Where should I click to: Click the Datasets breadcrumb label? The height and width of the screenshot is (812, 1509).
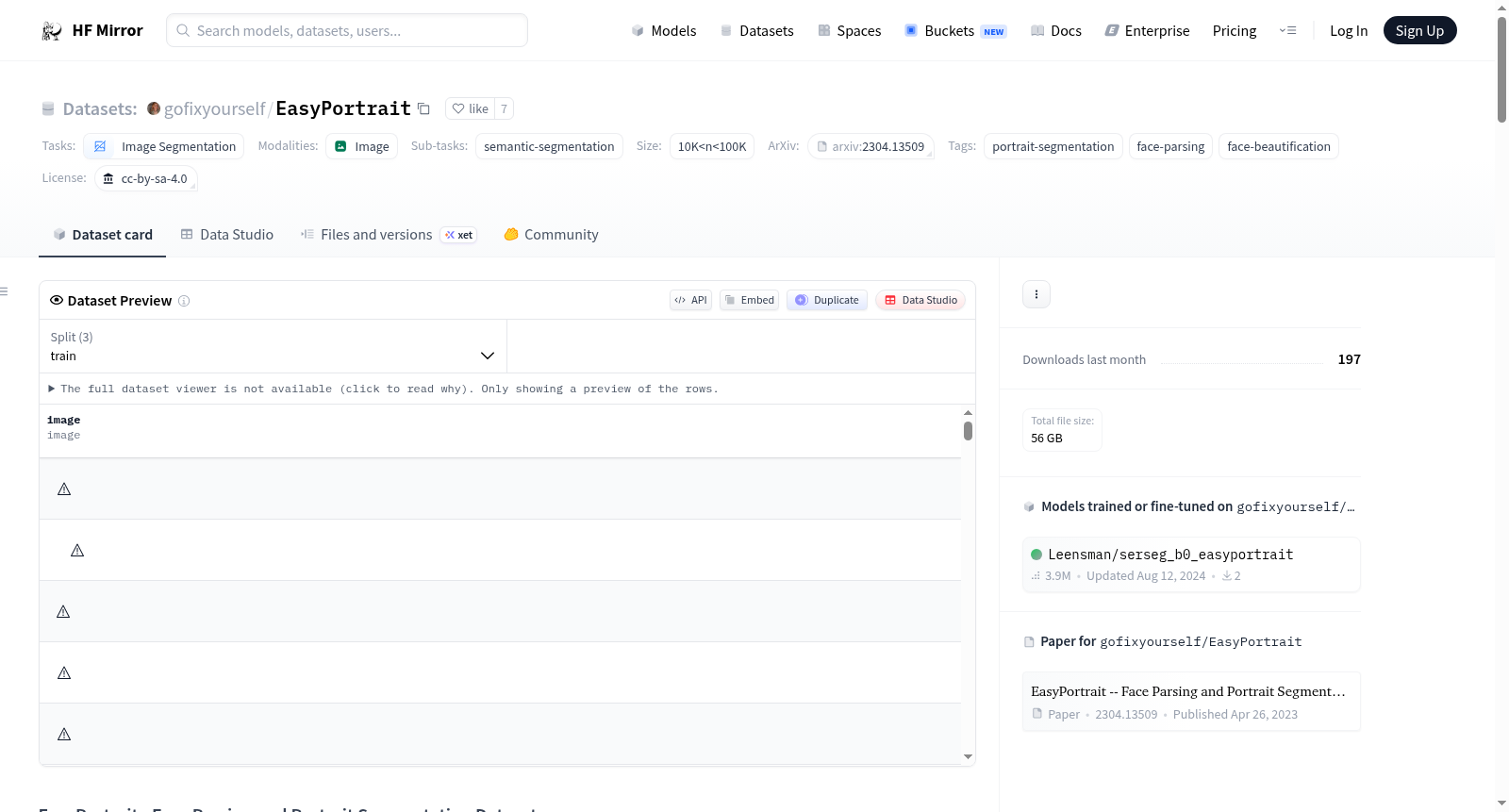coord(100,109)
